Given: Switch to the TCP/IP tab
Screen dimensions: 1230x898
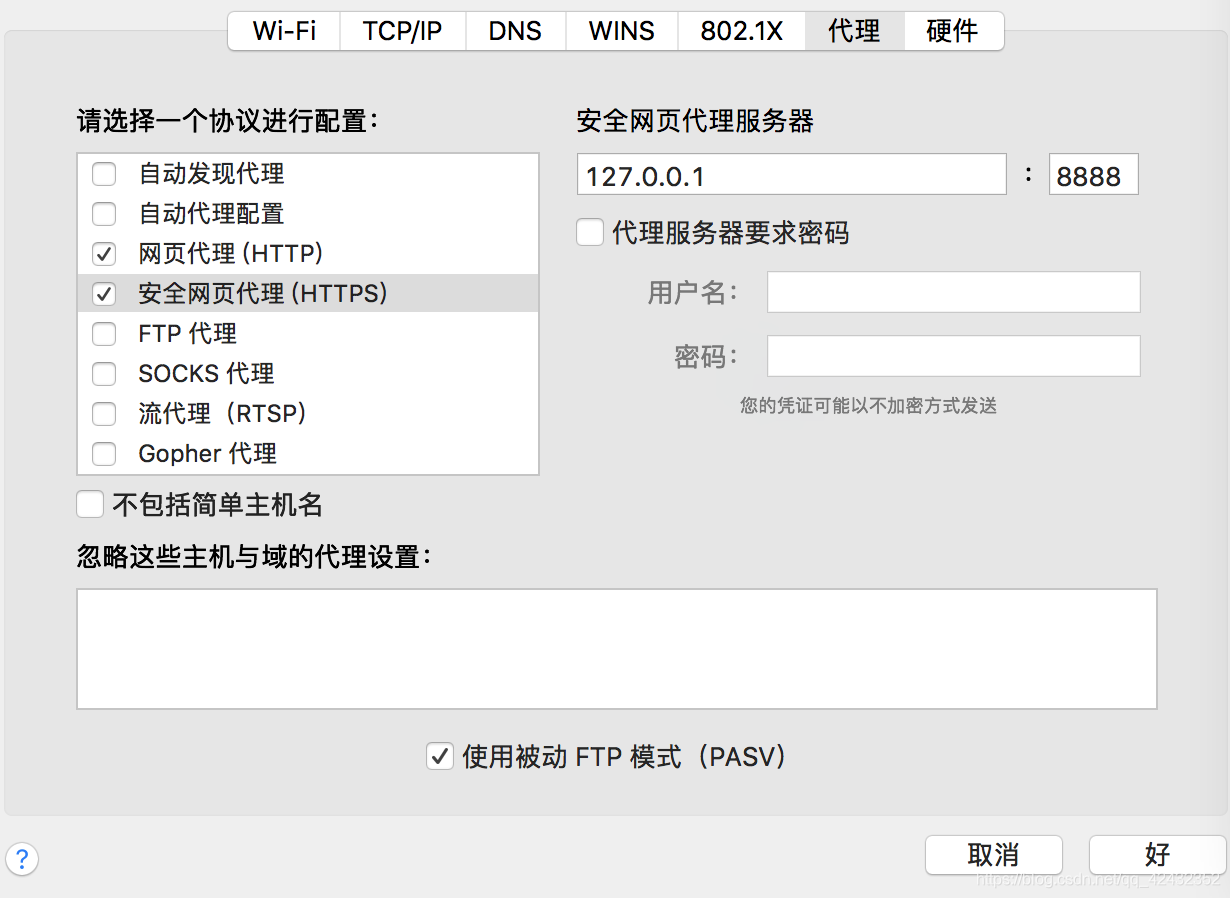Looking at the screenshot, I should (402, 31).
